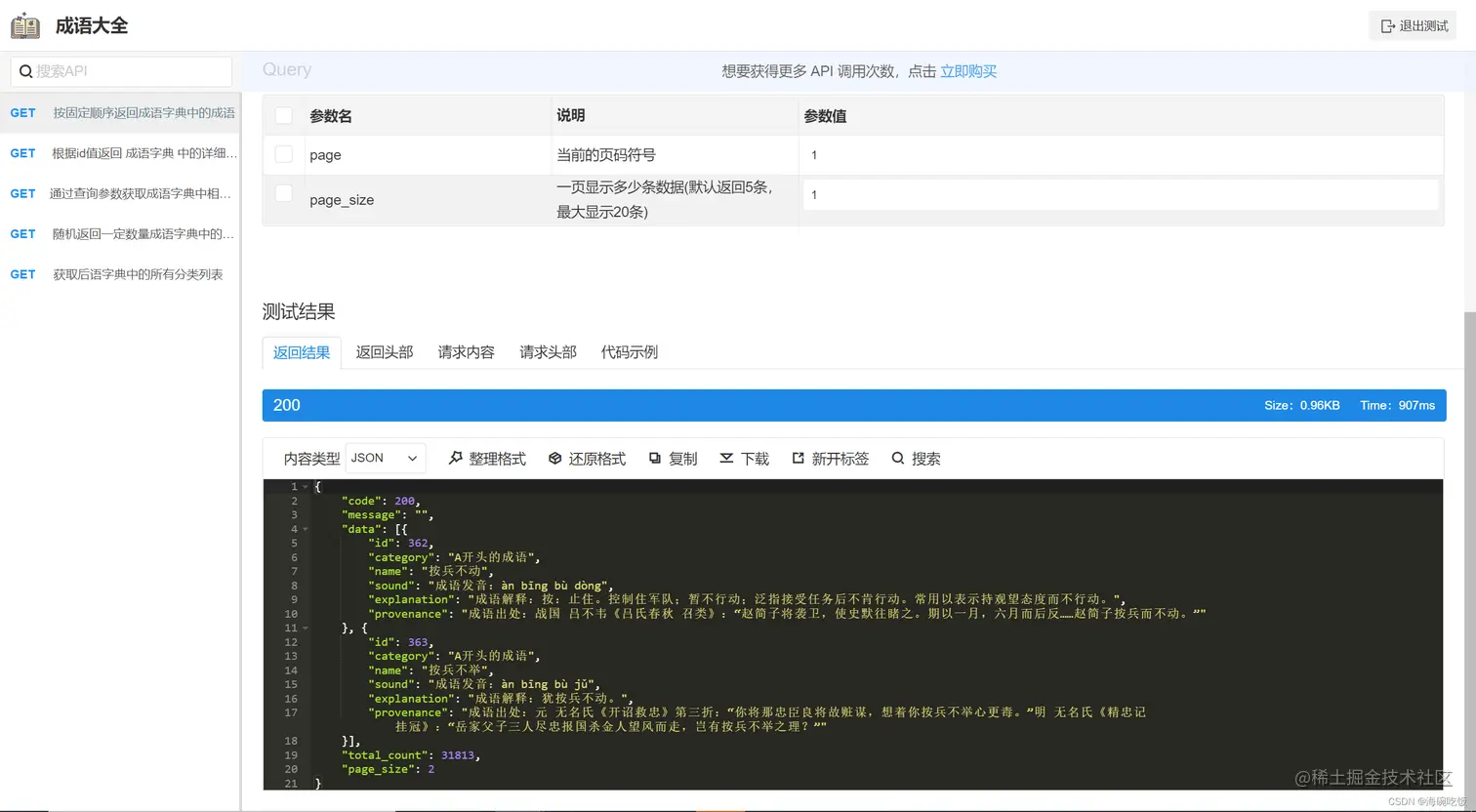Click the 整理格式 format icon
This screenshot has height=812, width=1476.
tap(455, 458)
